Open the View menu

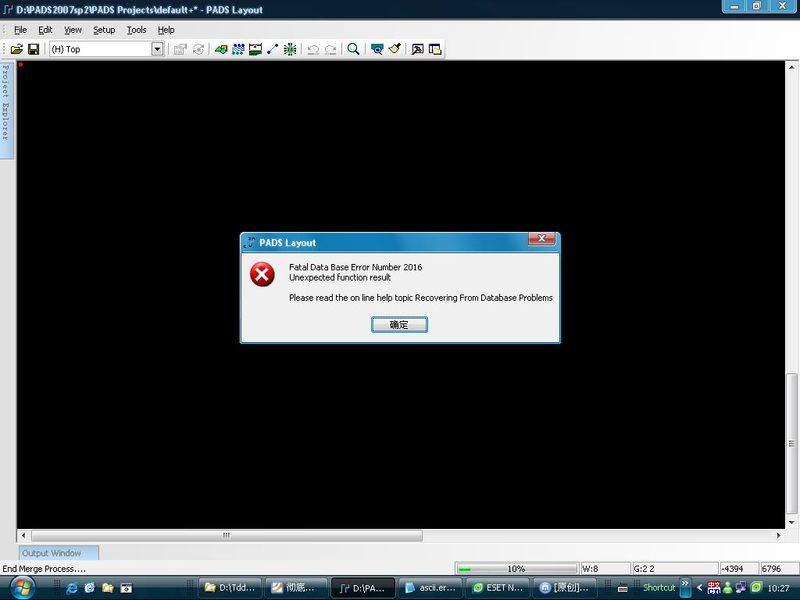click(x=72, y=30)
